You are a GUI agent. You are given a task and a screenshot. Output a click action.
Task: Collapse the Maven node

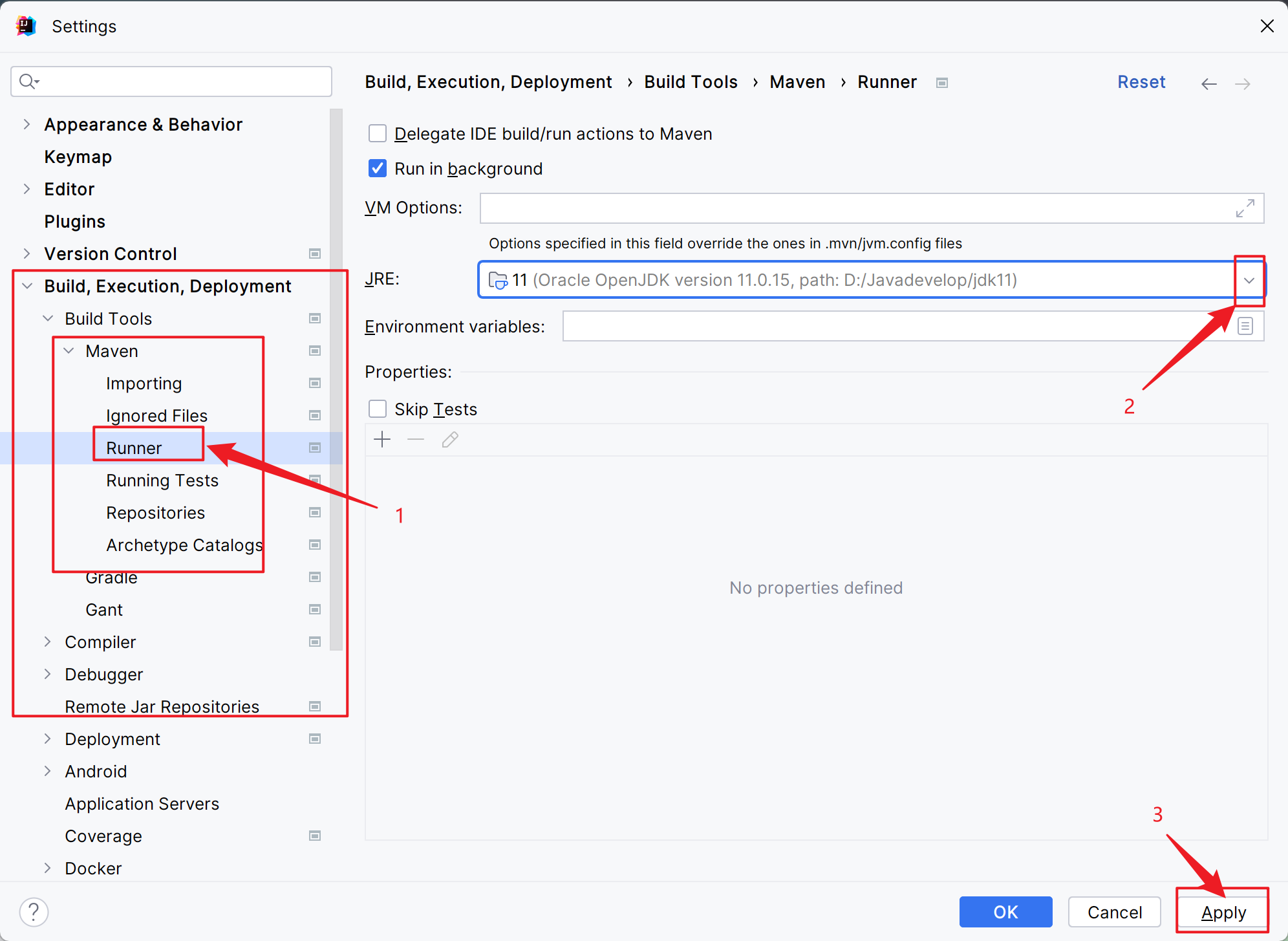click(69, 351)
